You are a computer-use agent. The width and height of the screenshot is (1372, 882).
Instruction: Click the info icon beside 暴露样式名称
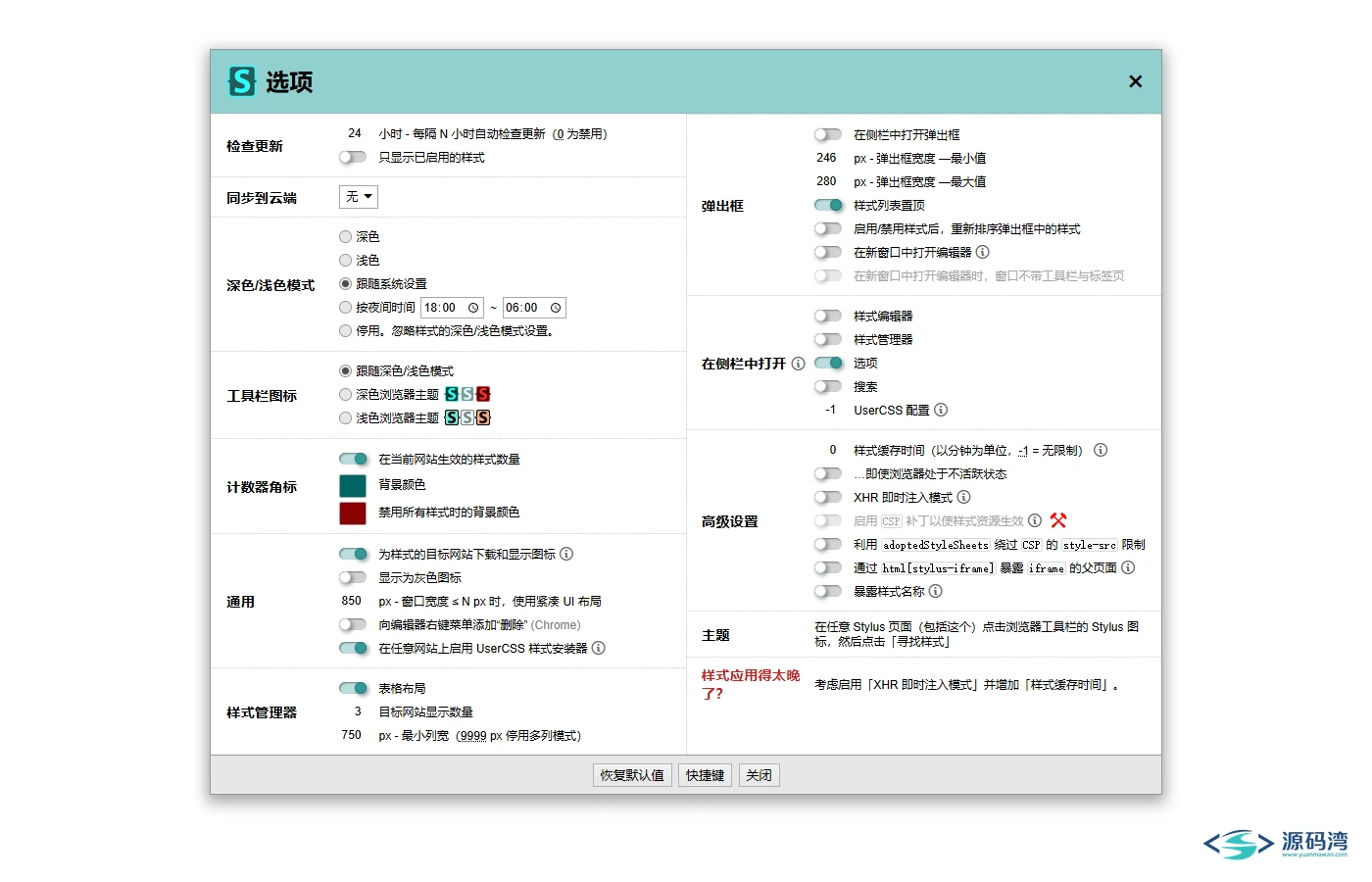[936, 591]
